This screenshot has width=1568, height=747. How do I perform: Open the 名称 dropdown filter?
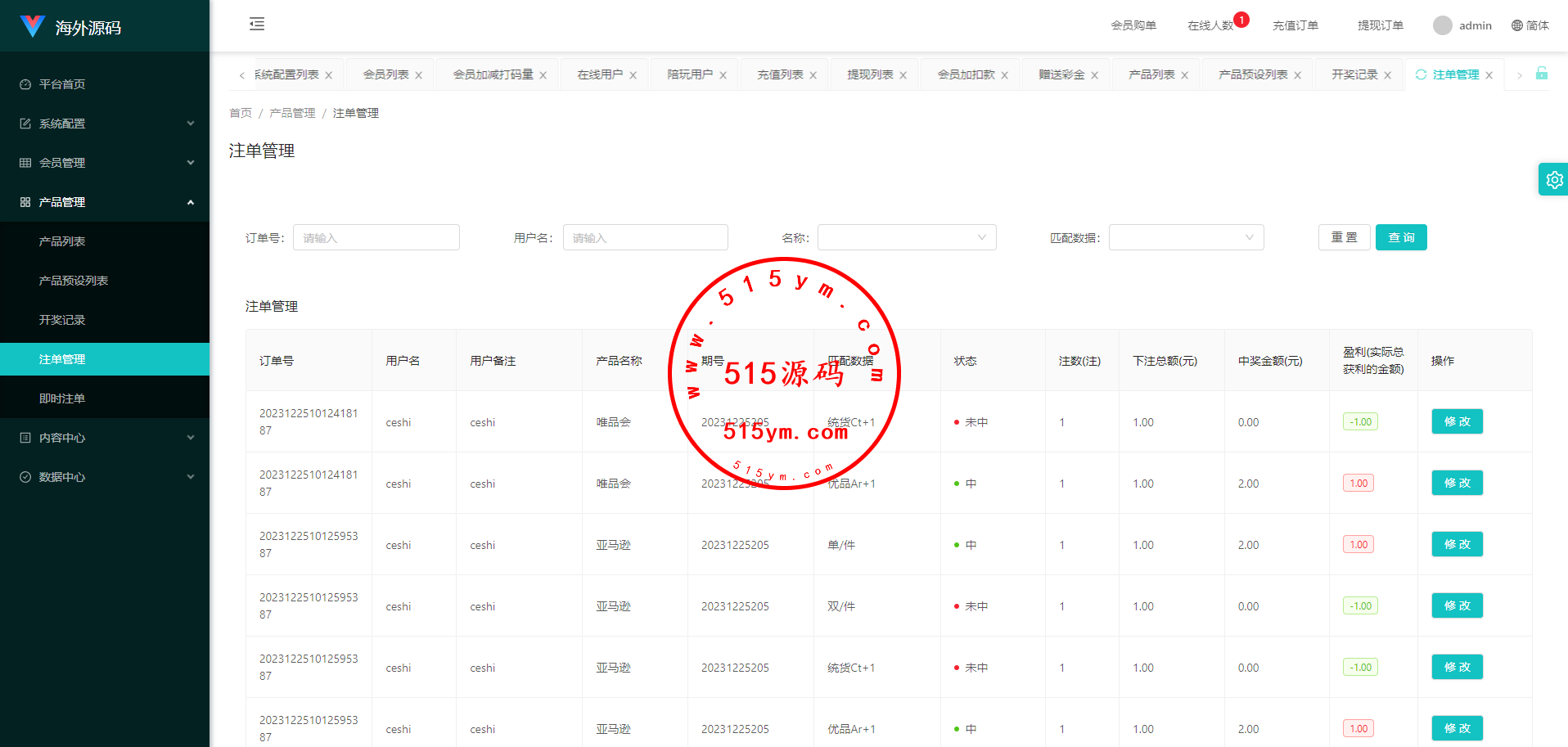point(906,237)
